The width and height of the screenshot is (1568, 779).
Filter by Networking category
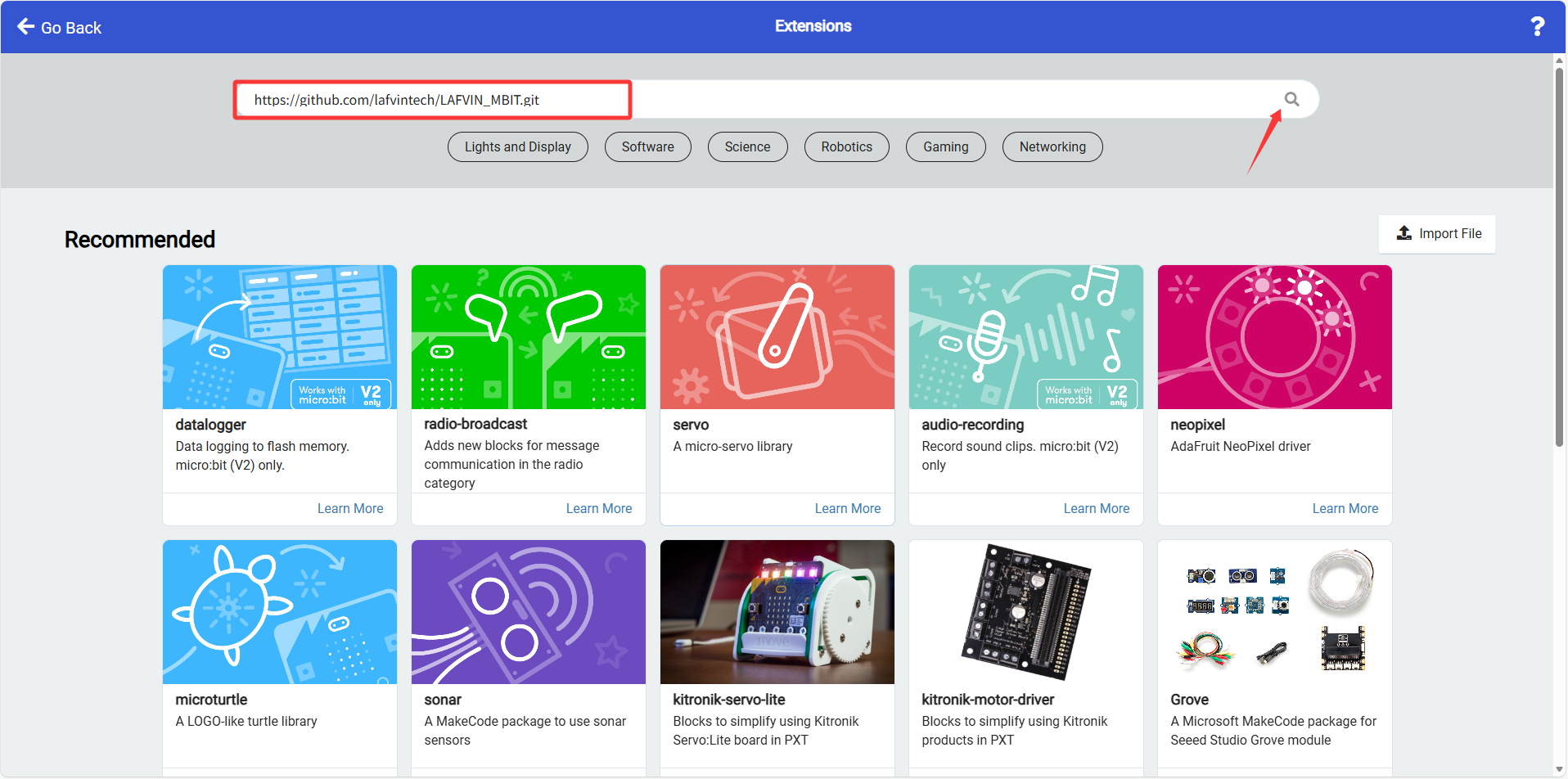(x=1052, y=146)
